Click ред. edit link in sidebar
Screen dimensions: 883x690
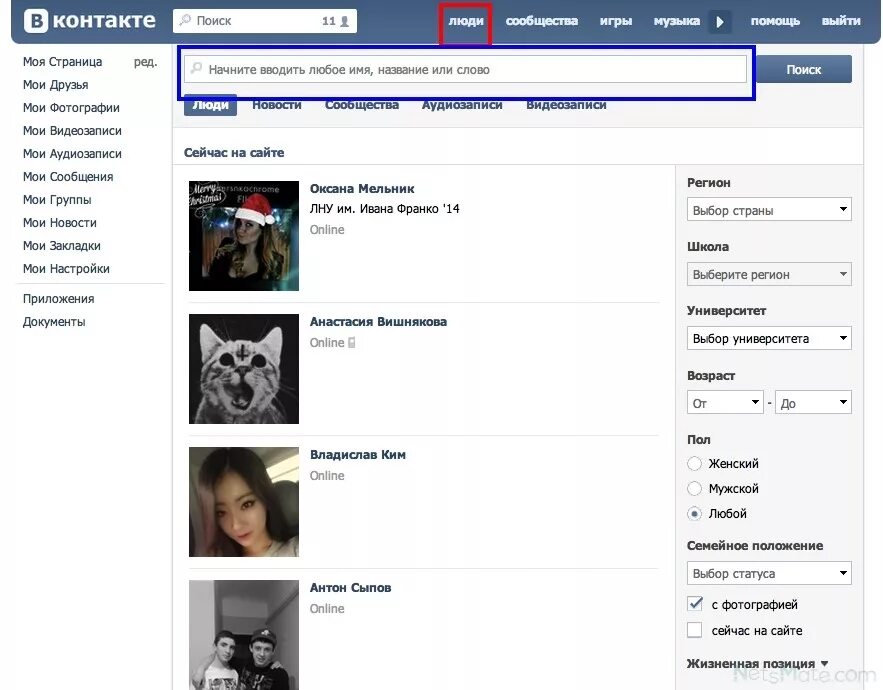coord(145,62)
